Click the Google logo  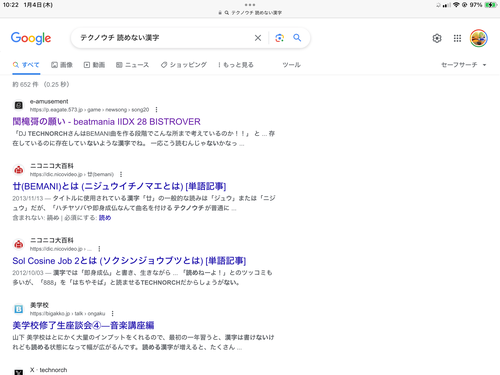(31, 38)
